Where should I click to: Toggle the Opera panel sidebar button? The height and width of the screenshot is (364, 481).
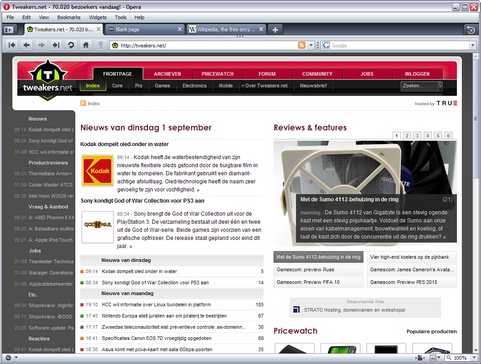(9, 30)
